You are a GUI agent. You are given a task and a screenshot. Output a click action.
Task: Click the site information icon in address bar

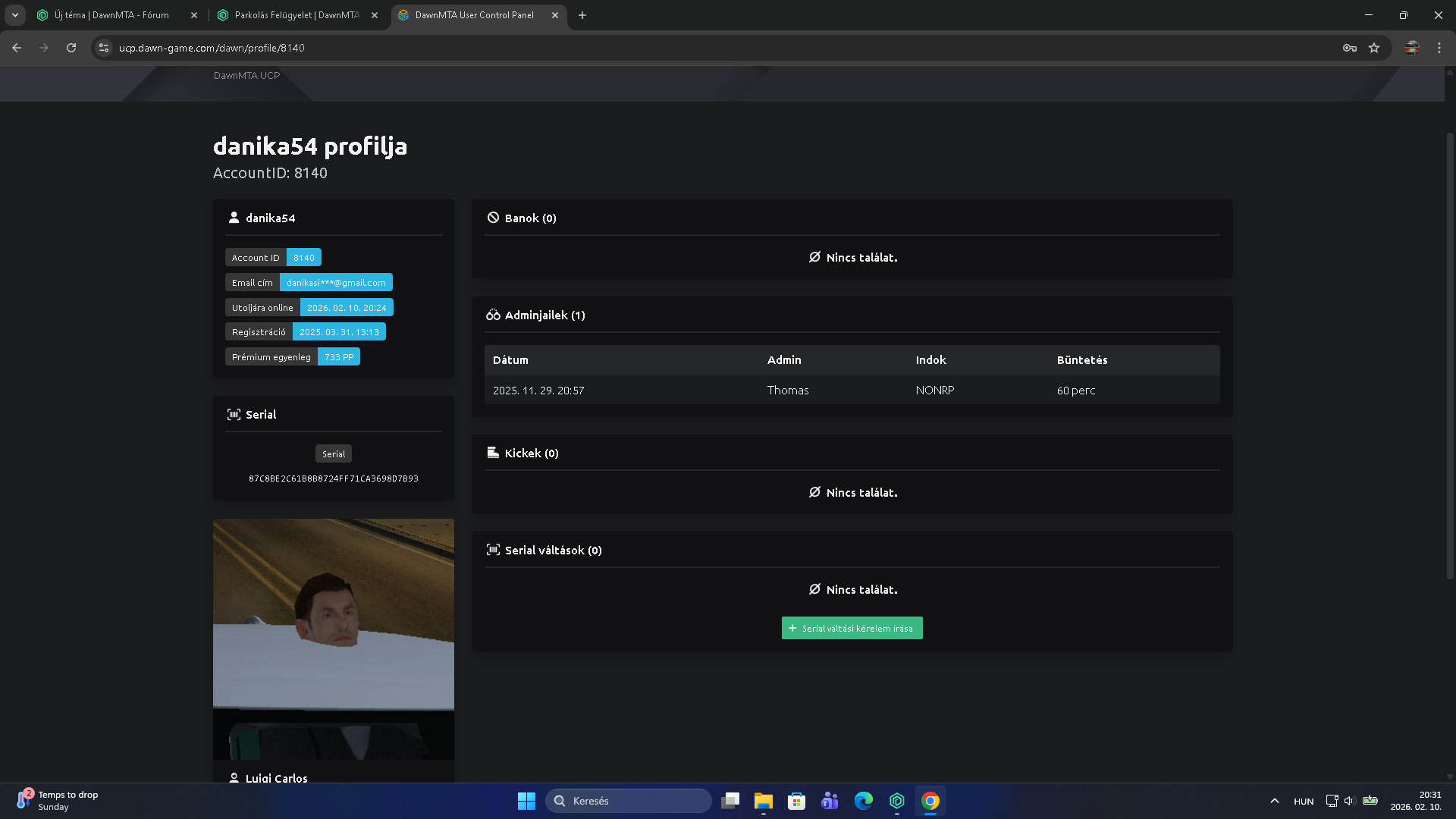pyautogui.click(x=104, y=48)
